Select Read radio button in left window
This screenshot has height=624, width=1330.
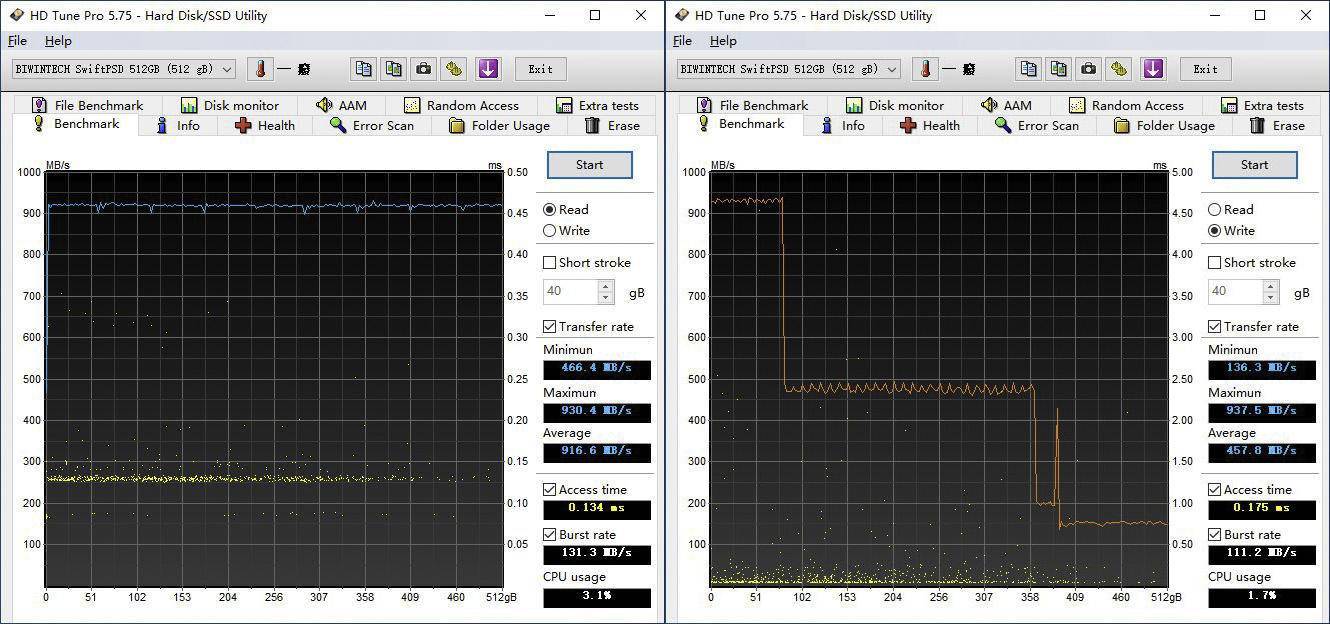coord(549,210)
